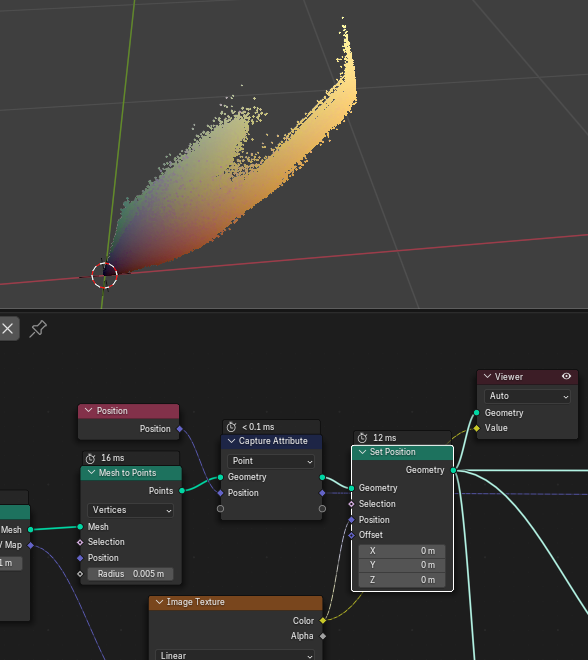Click the 3D cursor in the viewport

104,275
